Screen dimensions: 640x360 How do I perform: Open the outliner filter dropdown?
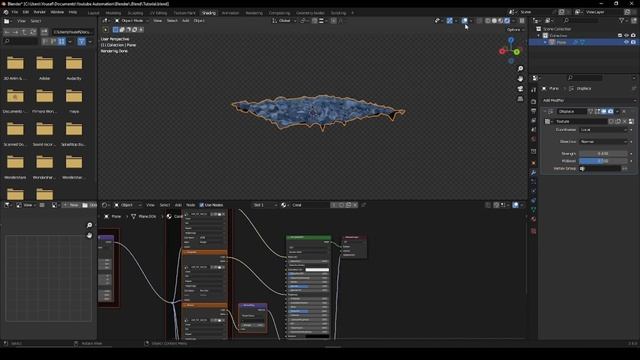623,21
